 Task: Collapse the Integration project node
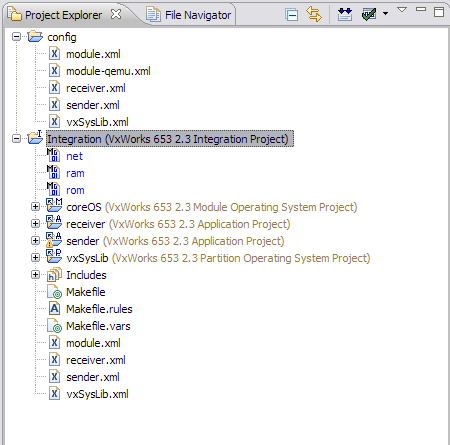tap(16, 138)
